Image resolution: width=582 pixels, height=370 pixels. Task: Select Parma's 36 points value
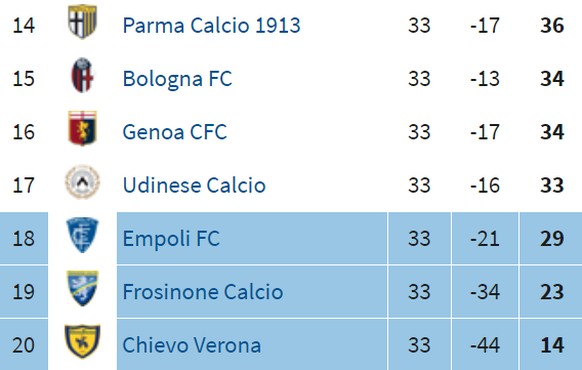pyautogui.click(x=552, y=26)
